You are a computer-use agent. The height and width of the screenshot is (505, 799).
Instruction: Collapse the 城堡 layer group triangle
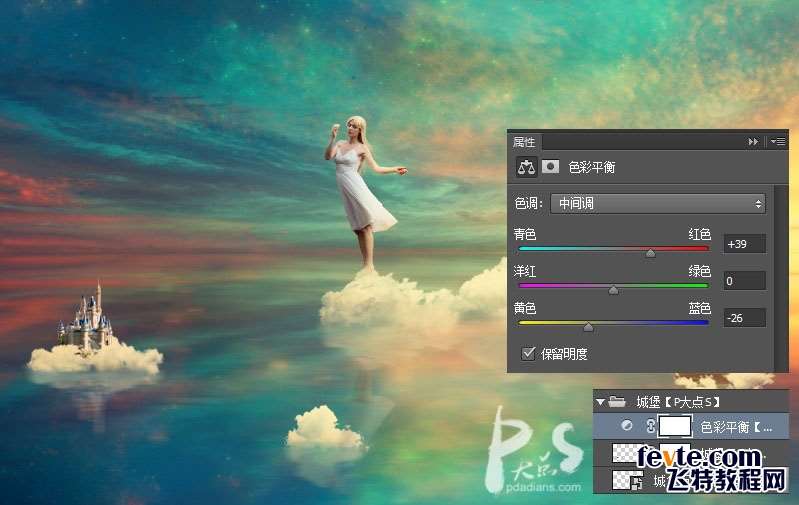point(601,402)
